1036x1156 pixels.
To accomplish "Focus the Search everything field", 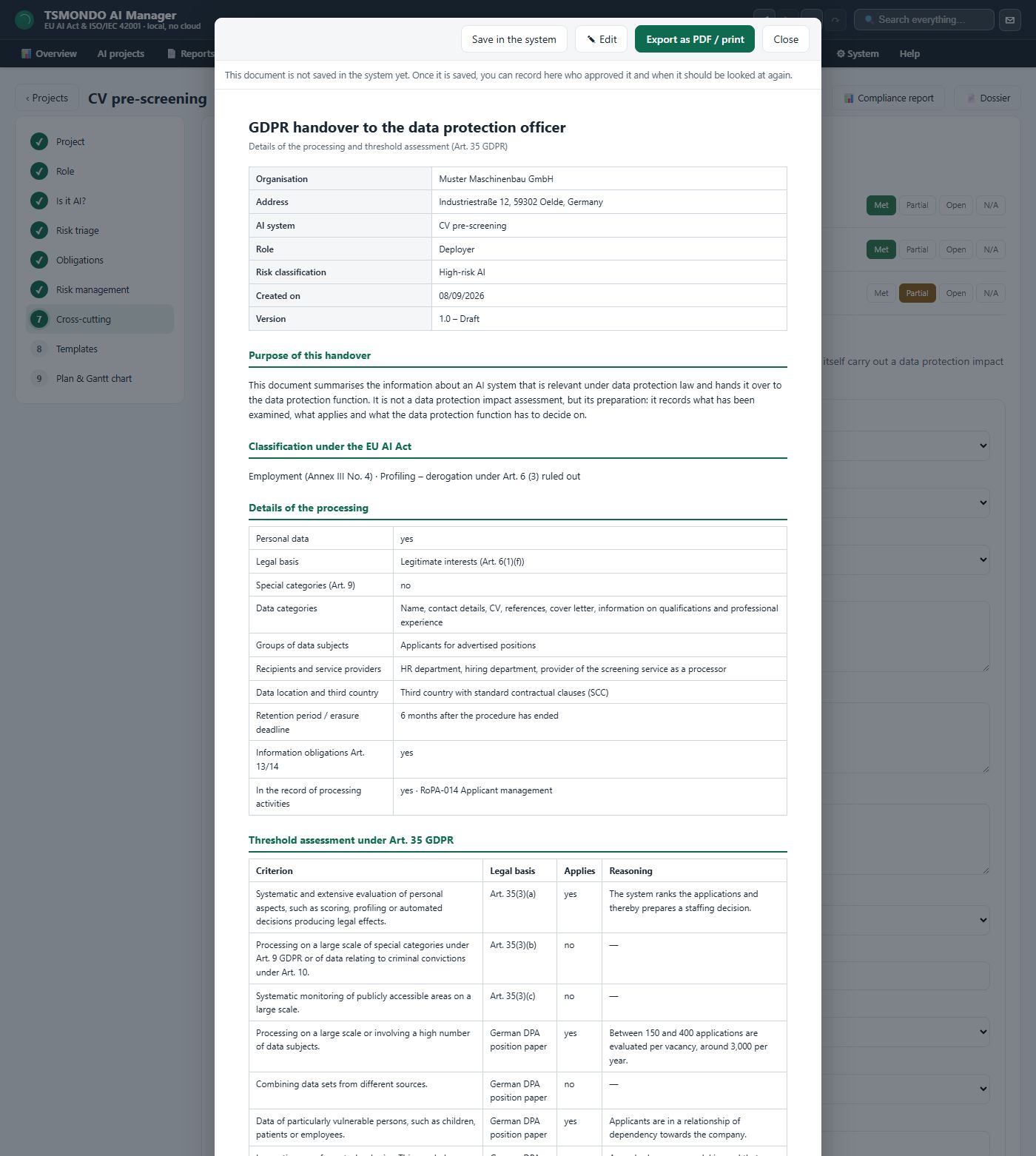I will click(x=924, y=20).
